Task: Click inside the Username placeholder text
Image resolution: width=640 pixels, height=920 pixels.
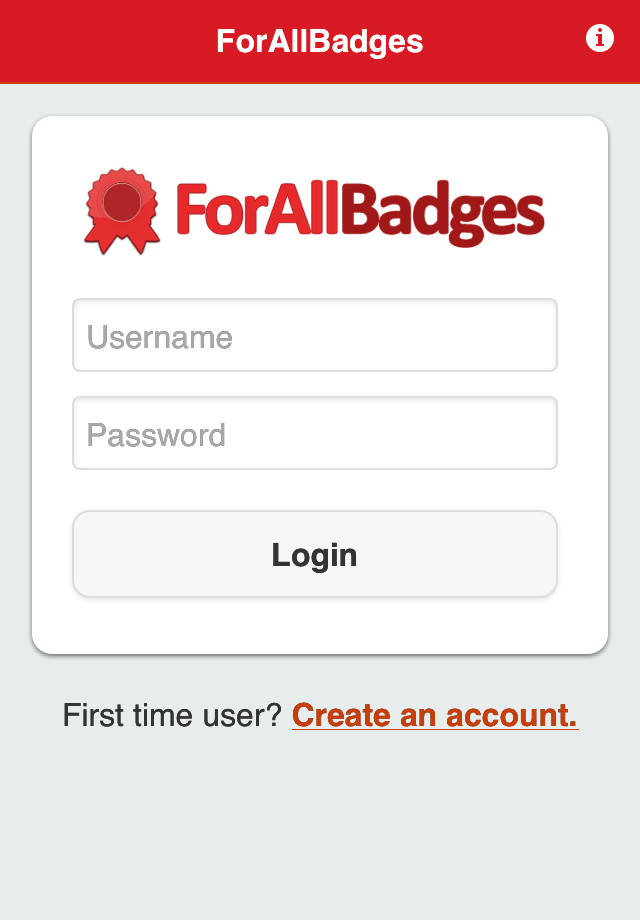Action: pyautogui.click(x=160, y=337)
